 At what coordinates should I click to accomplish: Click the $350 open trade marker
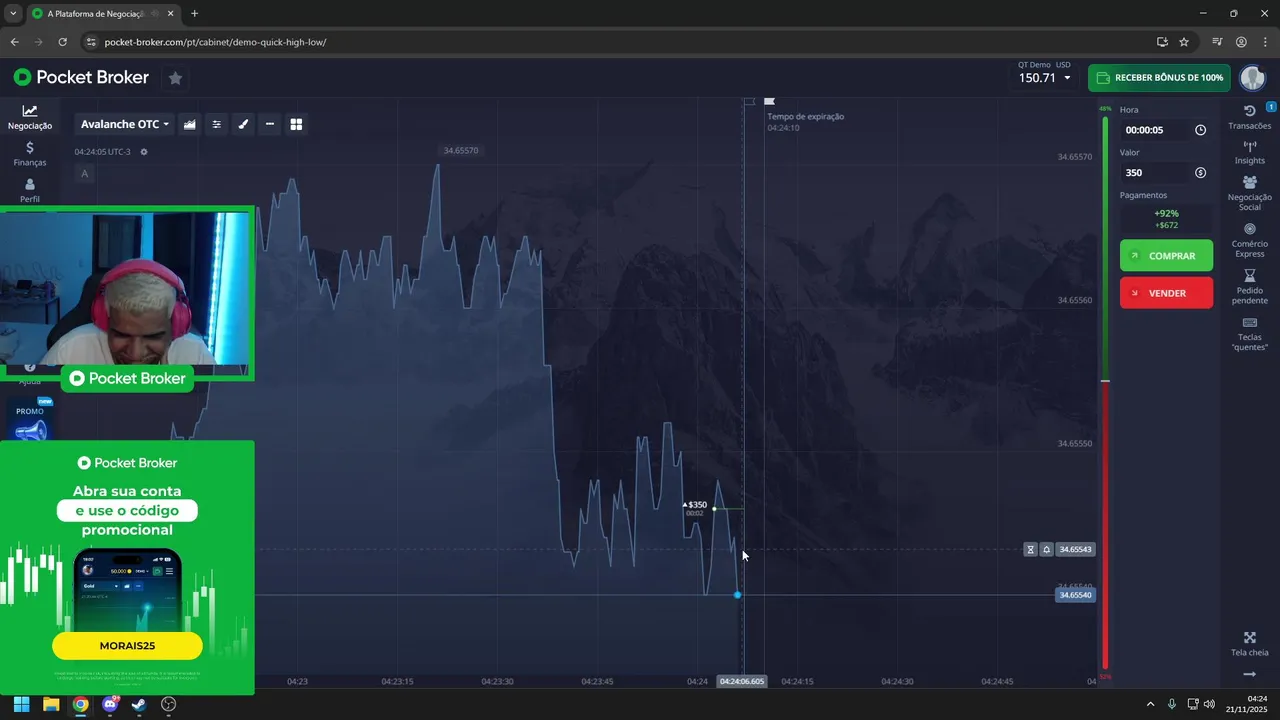tap(695, 506)
